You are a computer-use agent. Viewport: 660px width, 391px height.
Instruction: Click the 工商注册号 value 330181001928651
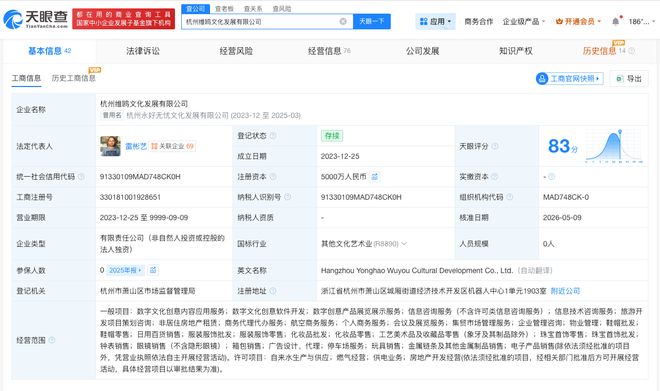click(130, 197)
